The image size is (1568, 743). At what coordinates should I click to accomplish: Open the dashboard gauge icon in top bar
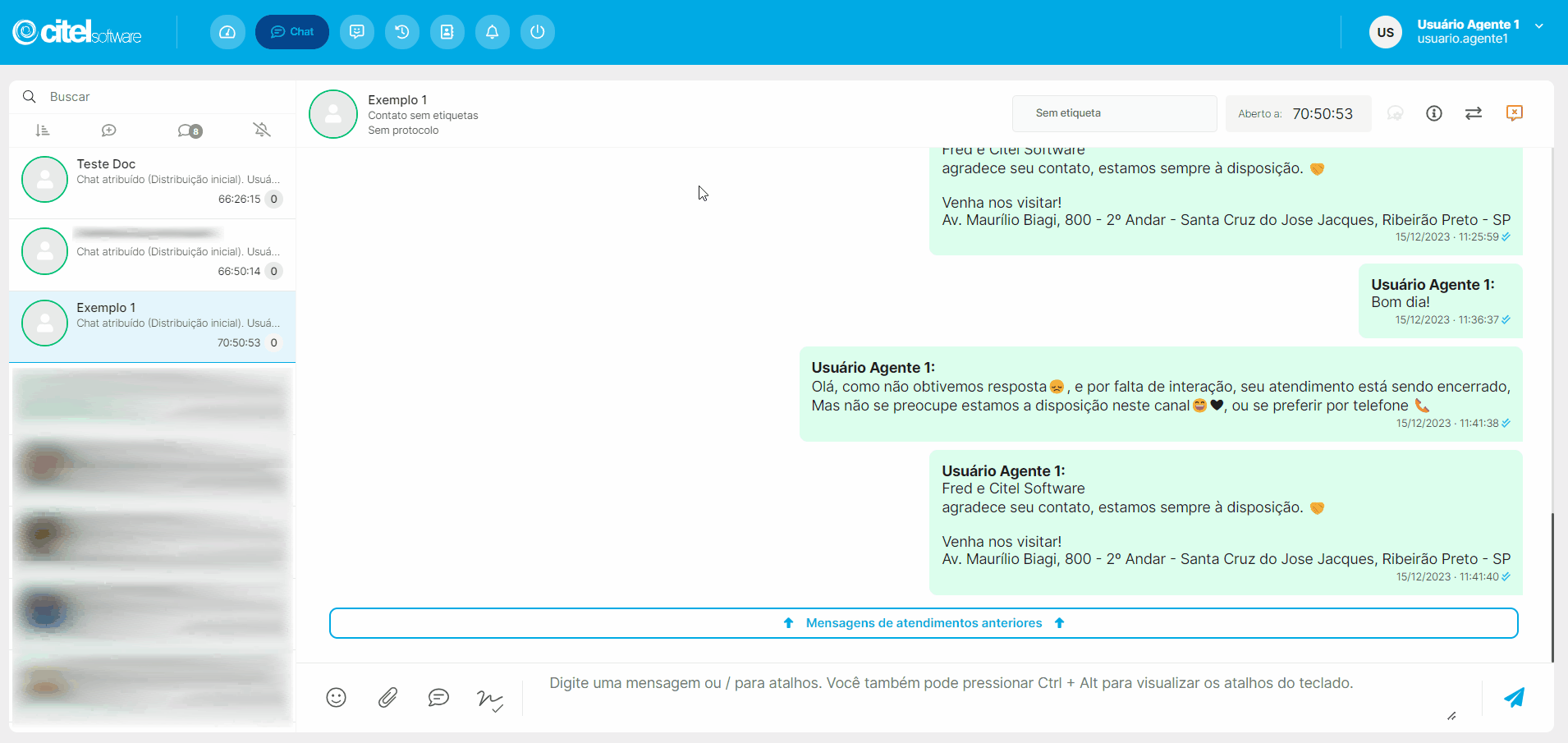(227, 32)
